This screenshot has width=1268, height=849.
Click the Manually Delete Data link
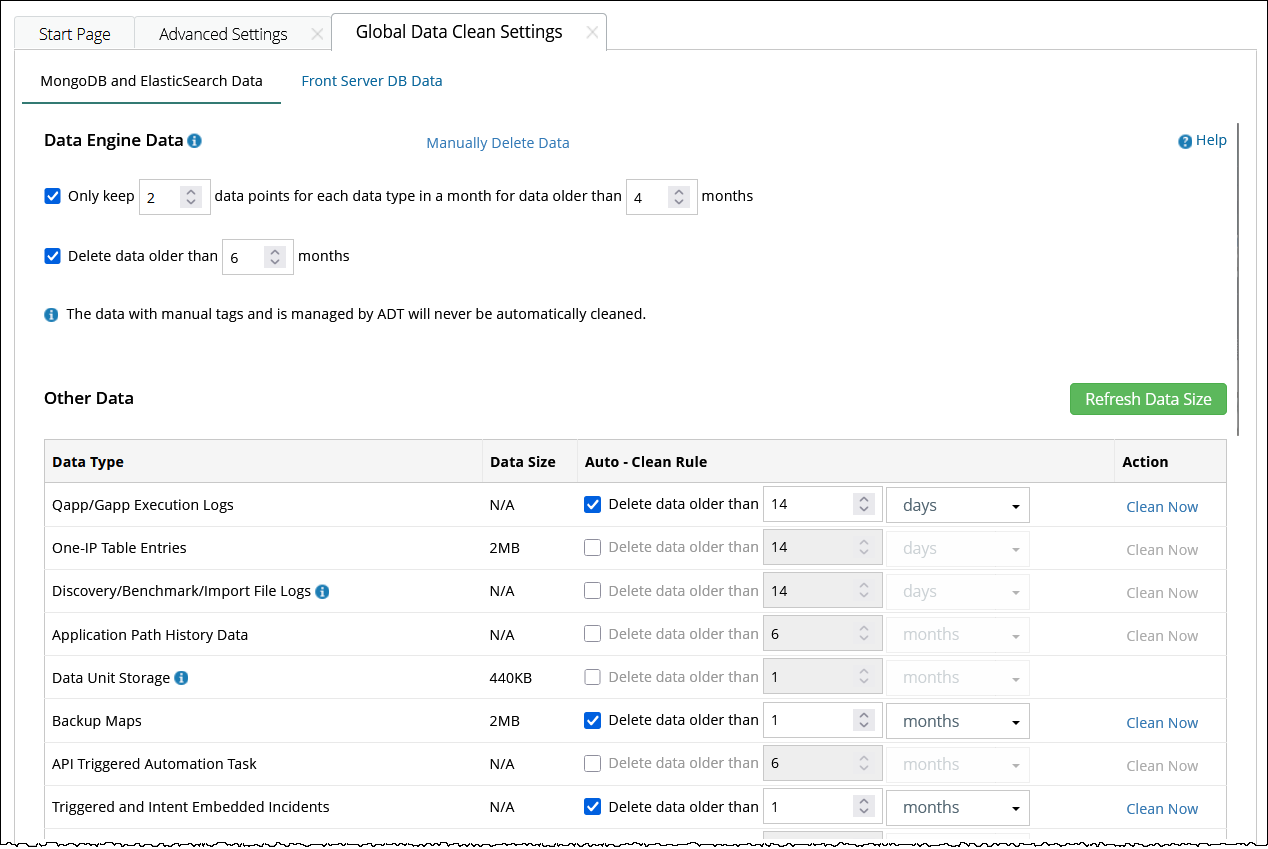click(x=498, y=143)
